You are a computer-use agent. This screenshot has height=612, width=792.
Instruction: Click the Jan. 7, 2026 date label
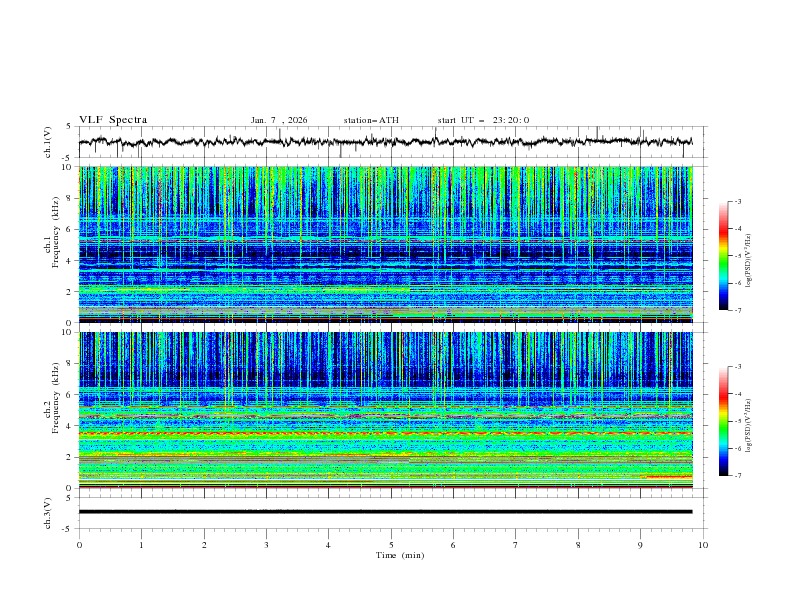point(279,120)
